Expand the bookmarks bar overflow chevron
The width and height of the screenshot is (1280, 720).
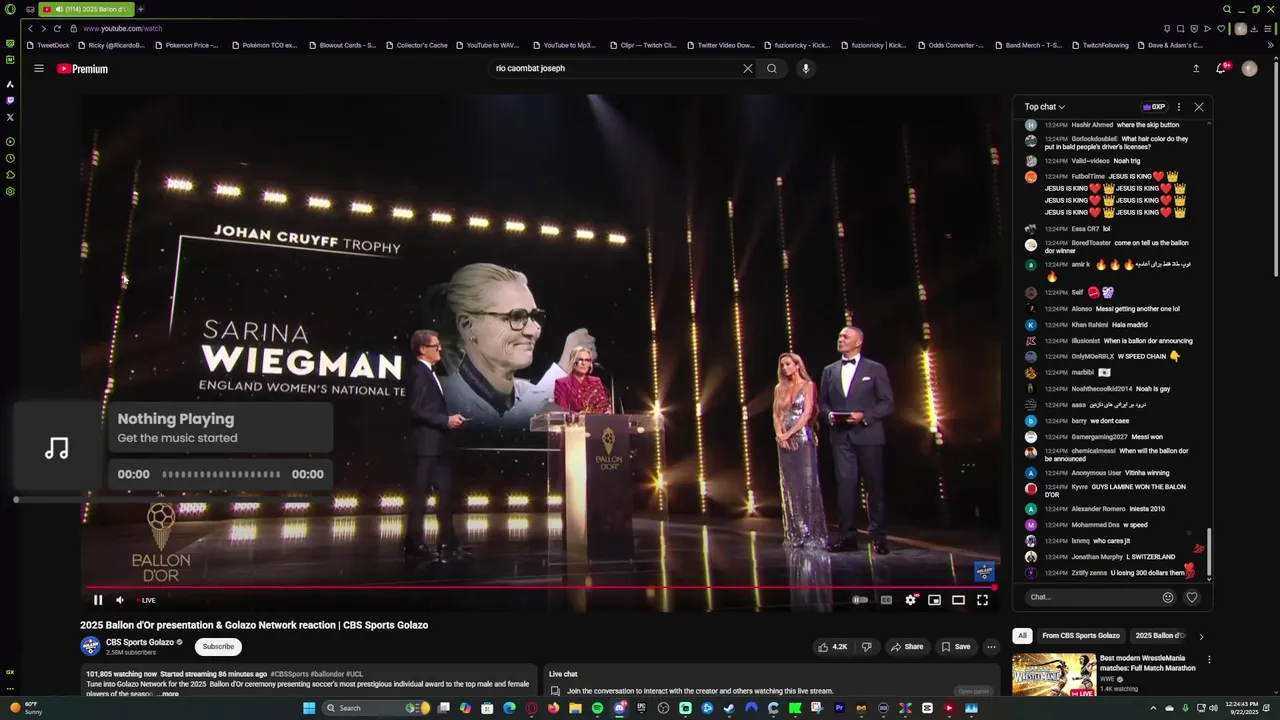pyautogui.click(x=1270, y=45)
